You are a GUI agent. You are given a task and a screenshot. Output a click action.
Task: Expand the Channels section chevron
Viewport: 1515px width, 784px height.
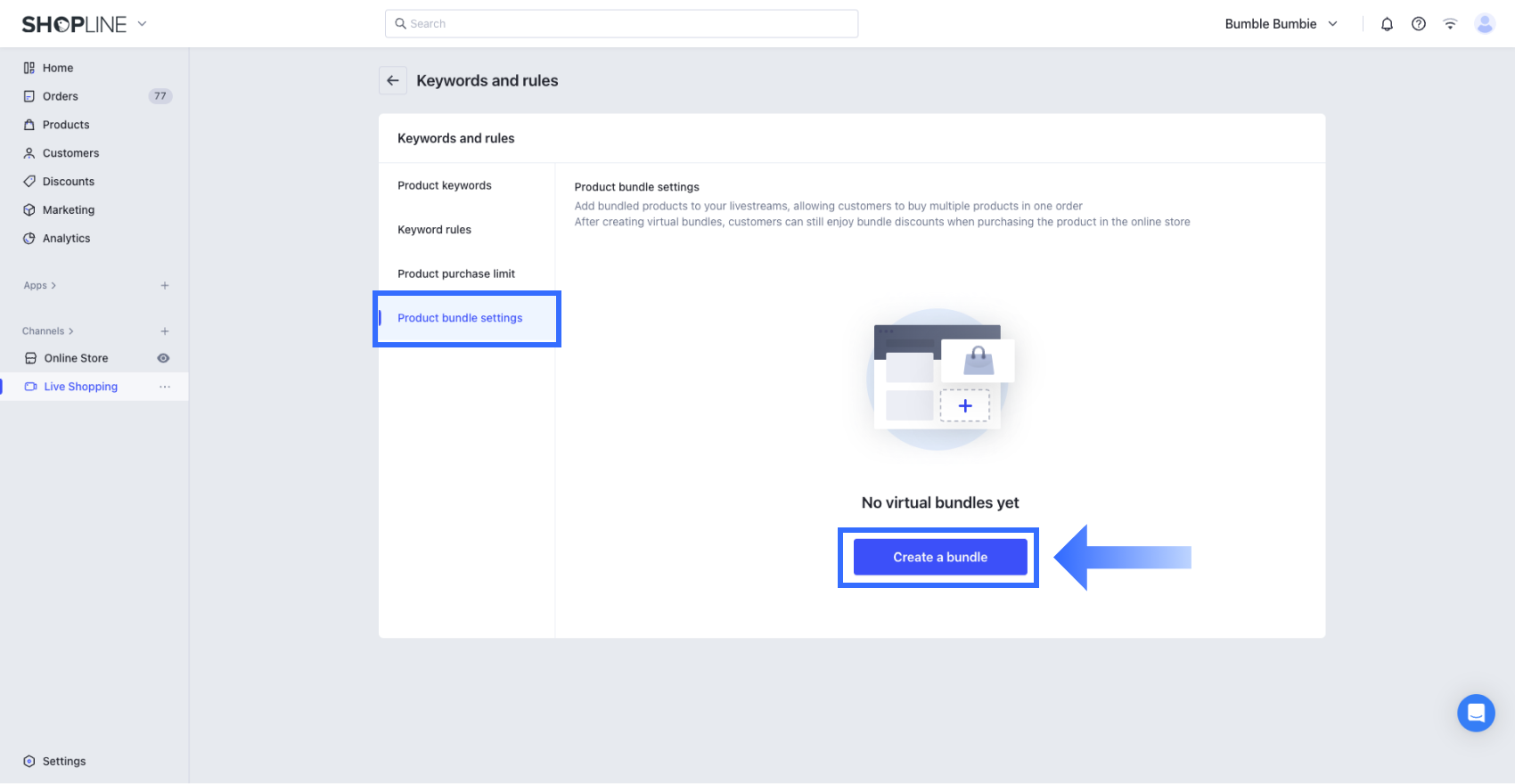tap(71, 331)
